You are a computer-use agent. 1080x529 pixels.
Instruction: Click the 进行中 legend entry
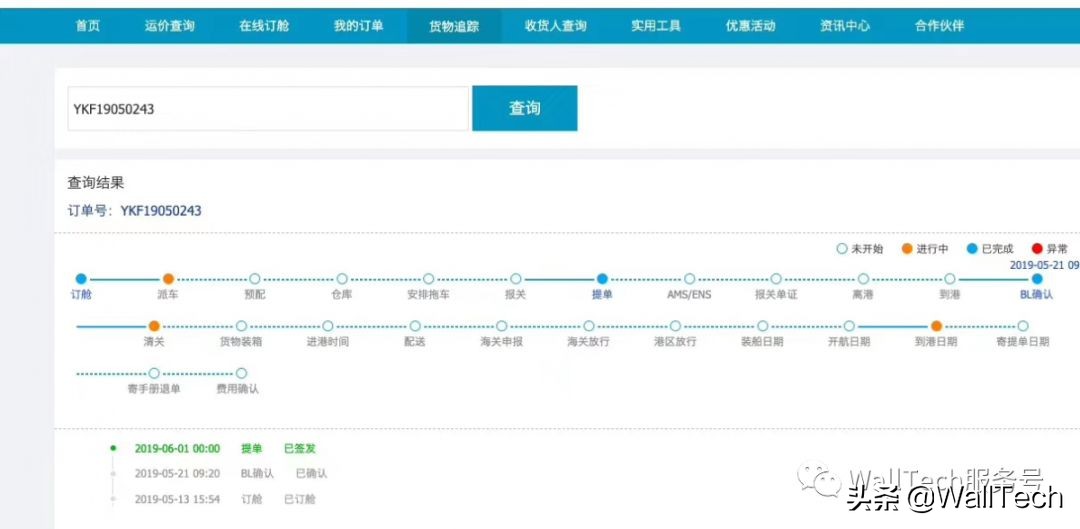point(925,249)
